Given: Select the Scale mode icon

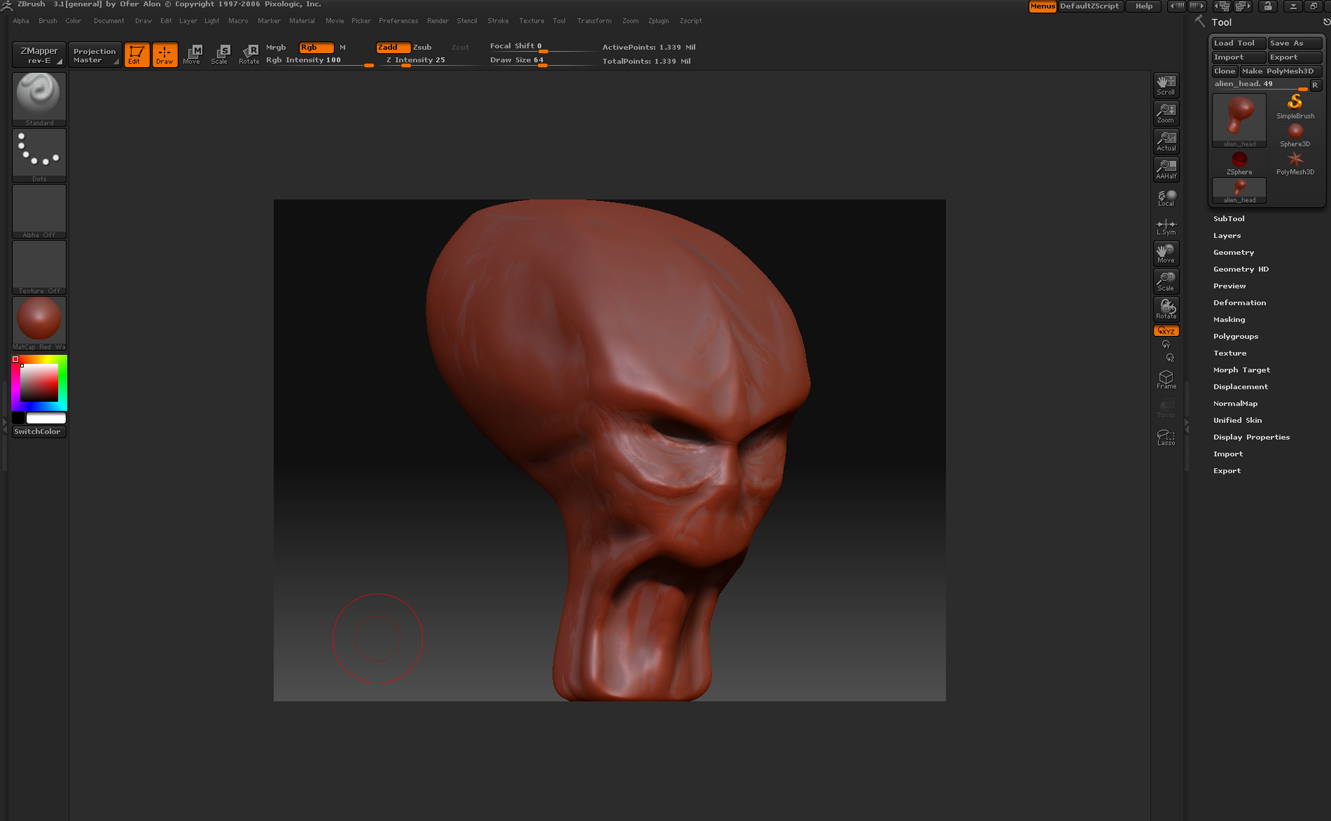Looking at the screenshot, I should pos(219,54).
